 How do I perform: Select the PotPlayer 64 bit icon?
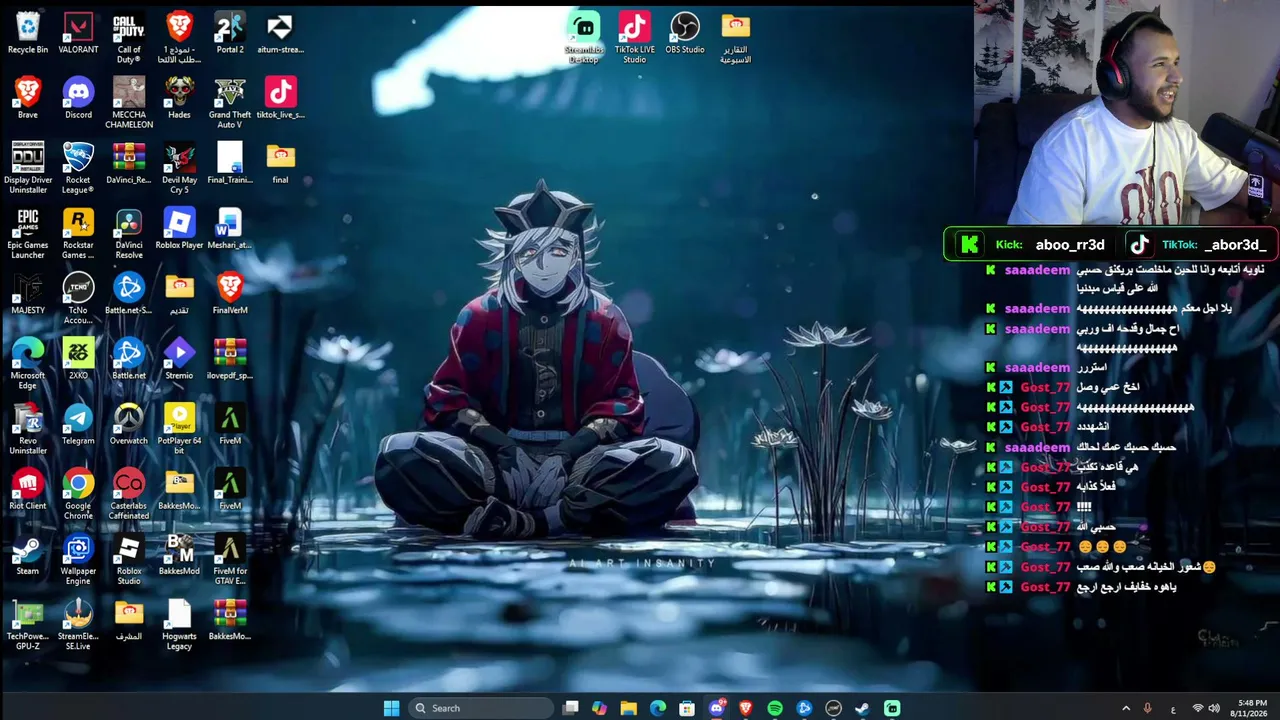pos(179,428)
